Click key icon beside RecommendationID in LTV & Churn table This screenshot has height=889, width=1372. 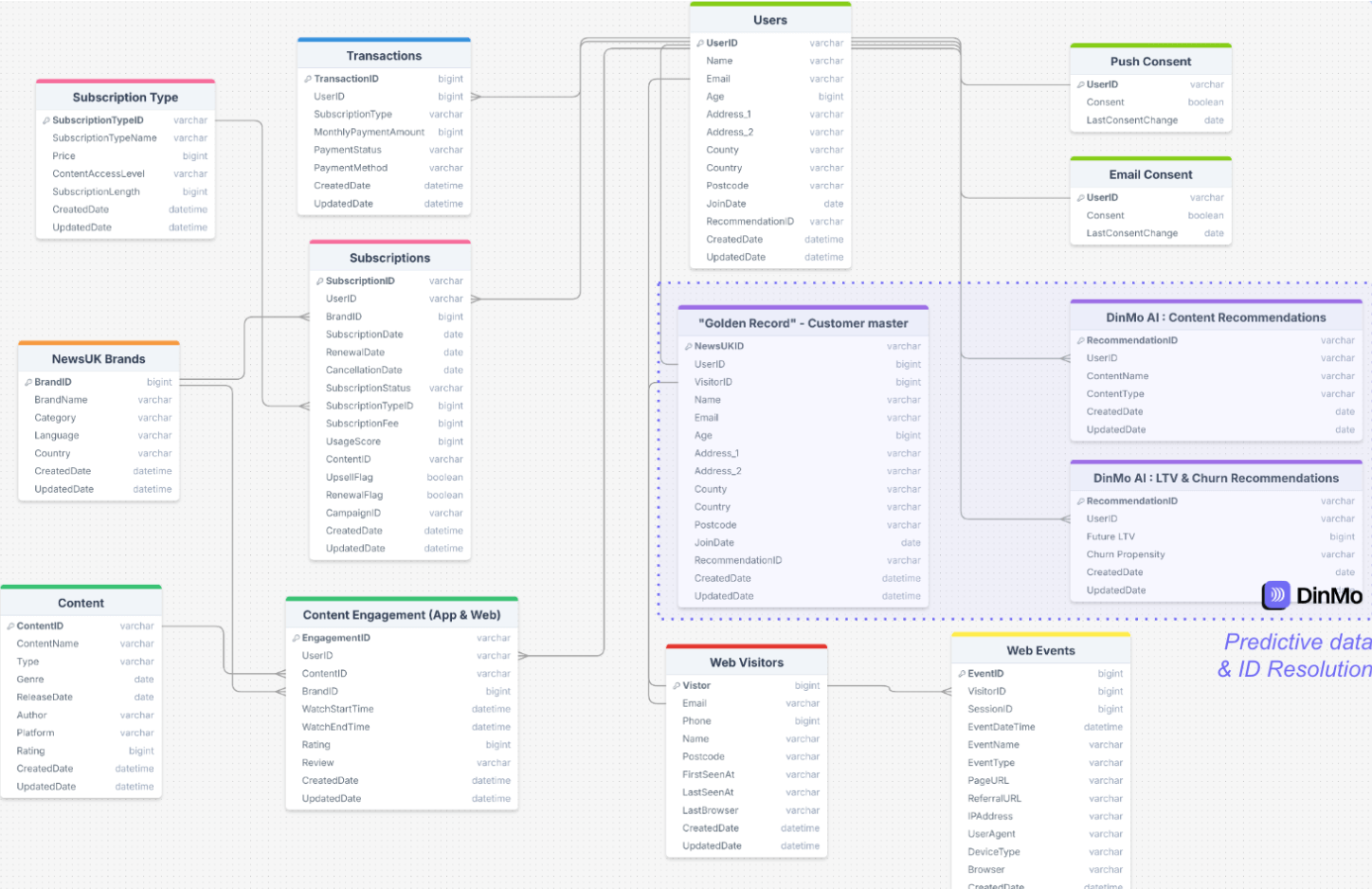pos(1081,500)
